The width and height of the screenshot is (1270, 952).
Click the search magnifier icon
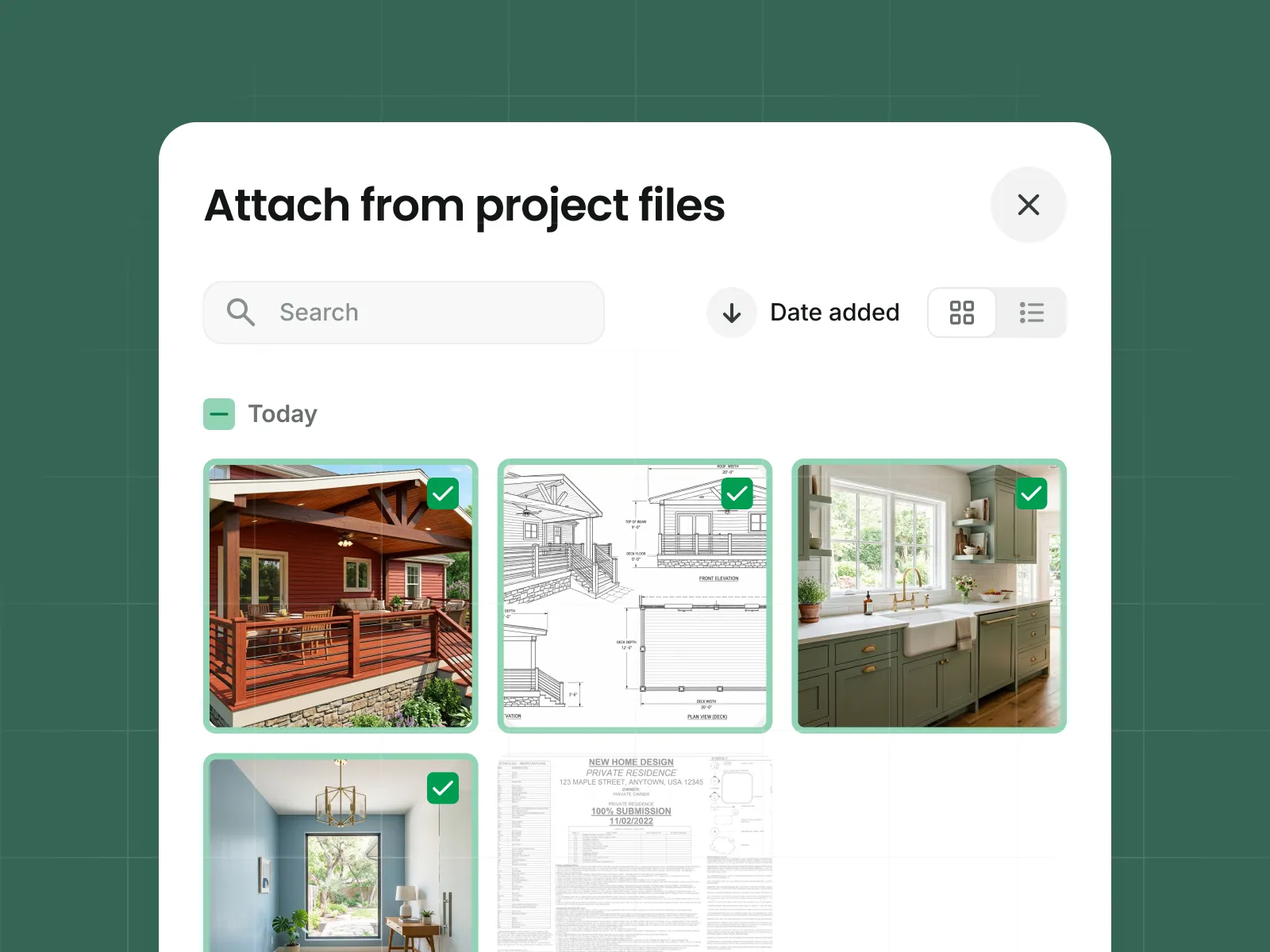(x=241, y=312)
